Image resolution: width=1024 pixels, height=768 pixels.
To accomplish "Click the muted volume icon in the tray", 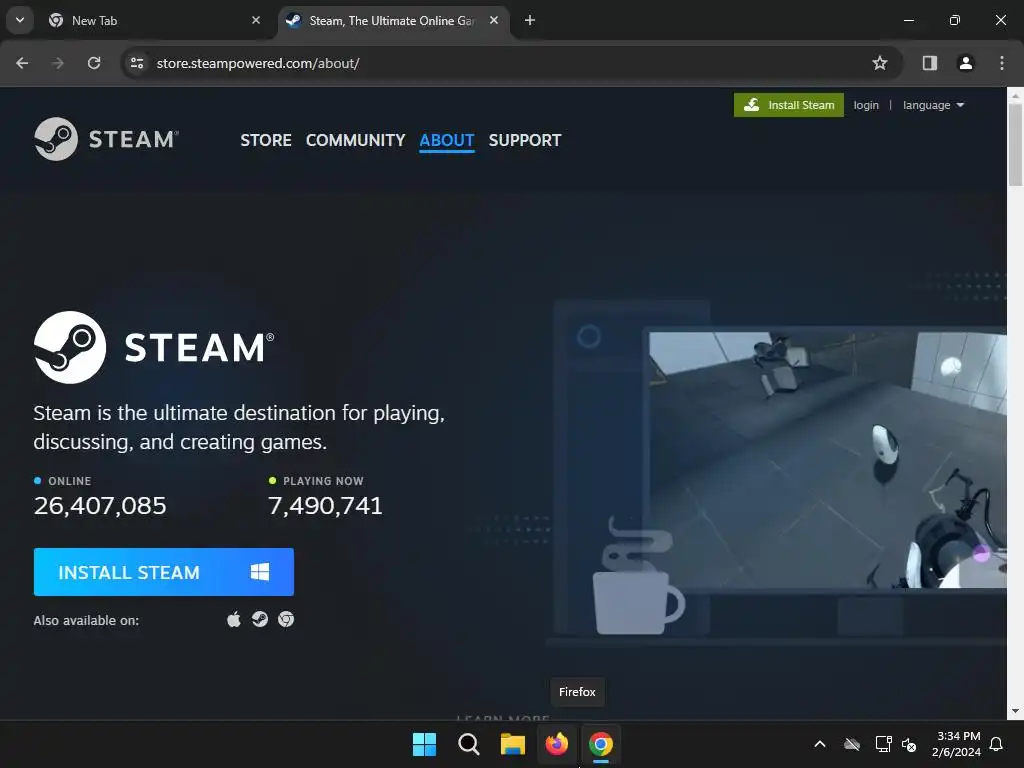I will 909,744.
